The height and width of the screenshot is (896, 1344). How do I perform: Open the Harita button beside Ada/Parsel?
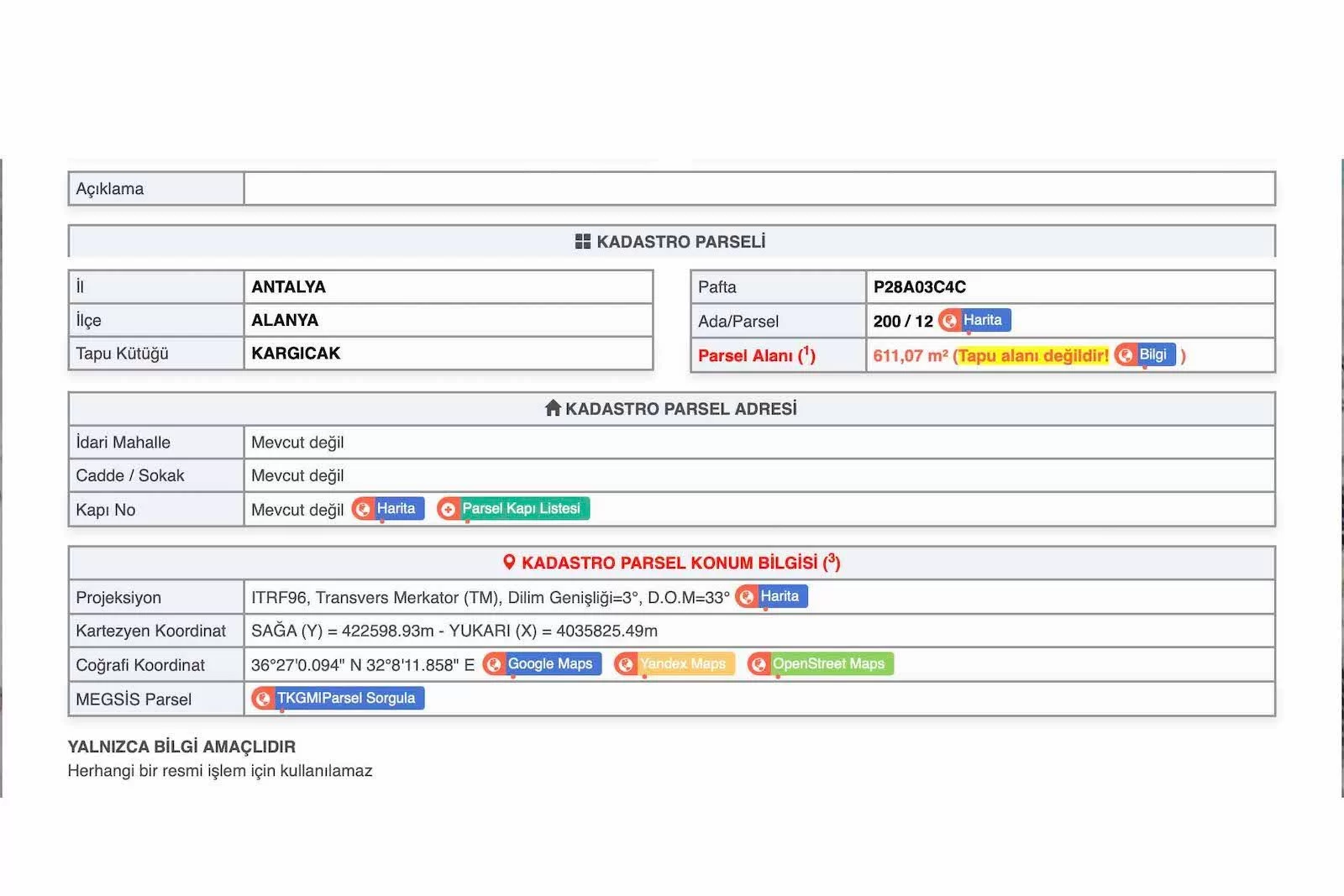point(975,320)
